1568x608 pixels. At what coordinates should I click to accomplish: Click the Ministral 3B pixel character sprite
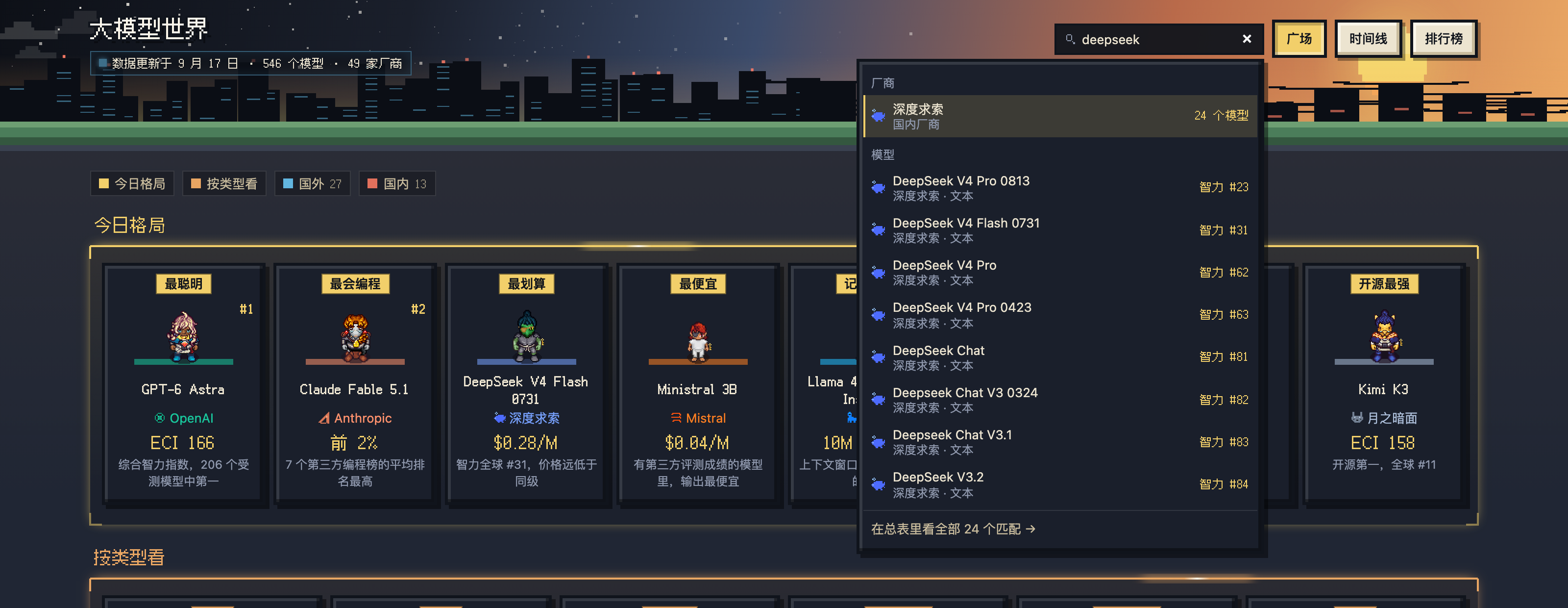coord(698,341)
